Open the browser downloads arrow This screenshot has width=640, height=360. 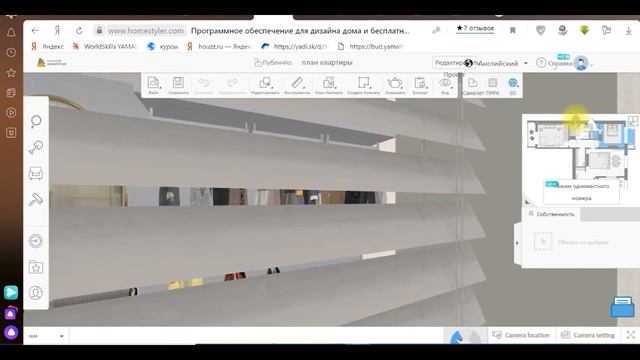(x=629, y=31)
